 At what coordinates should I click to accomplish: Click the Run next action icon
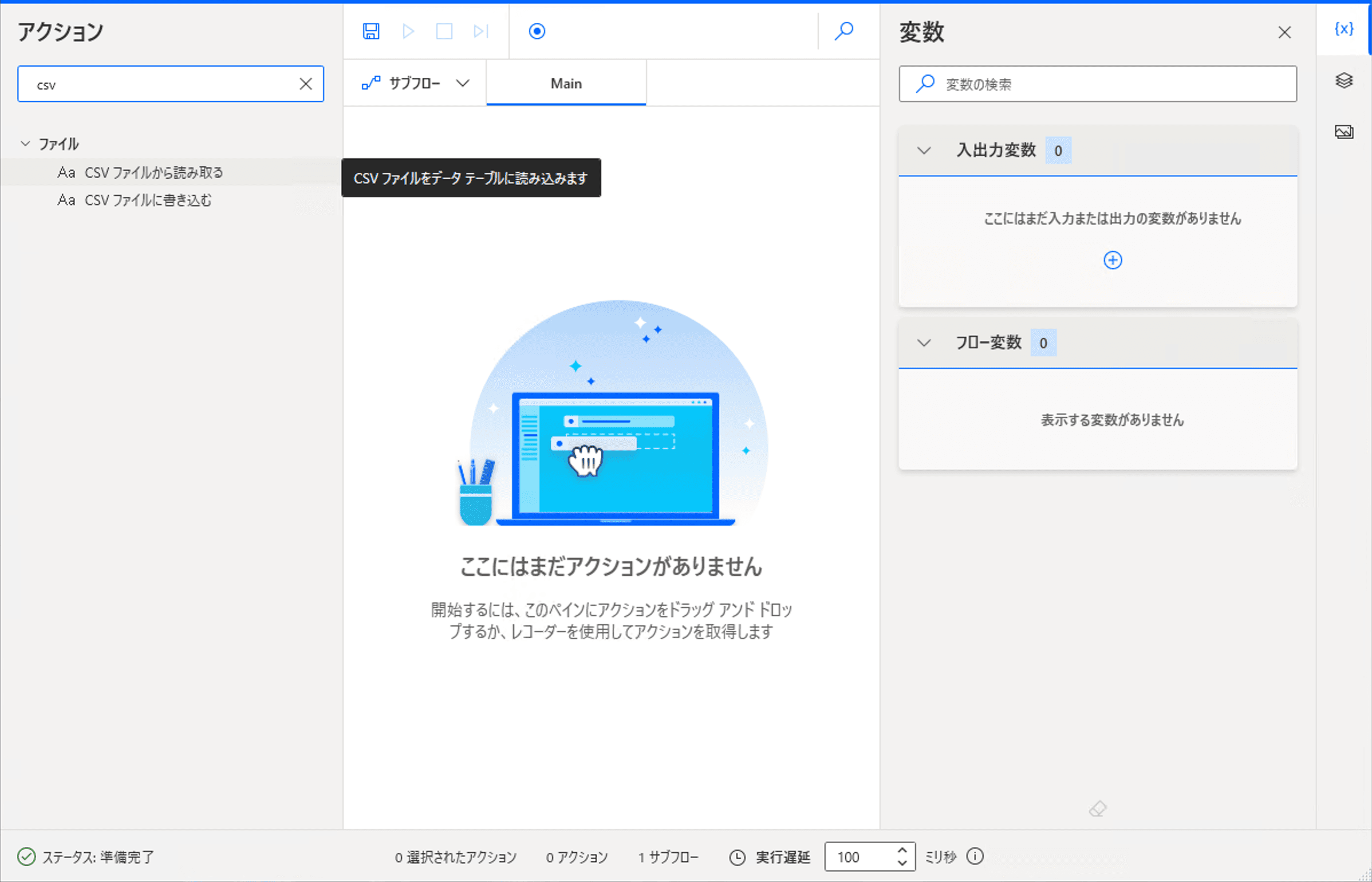point(481,31)
